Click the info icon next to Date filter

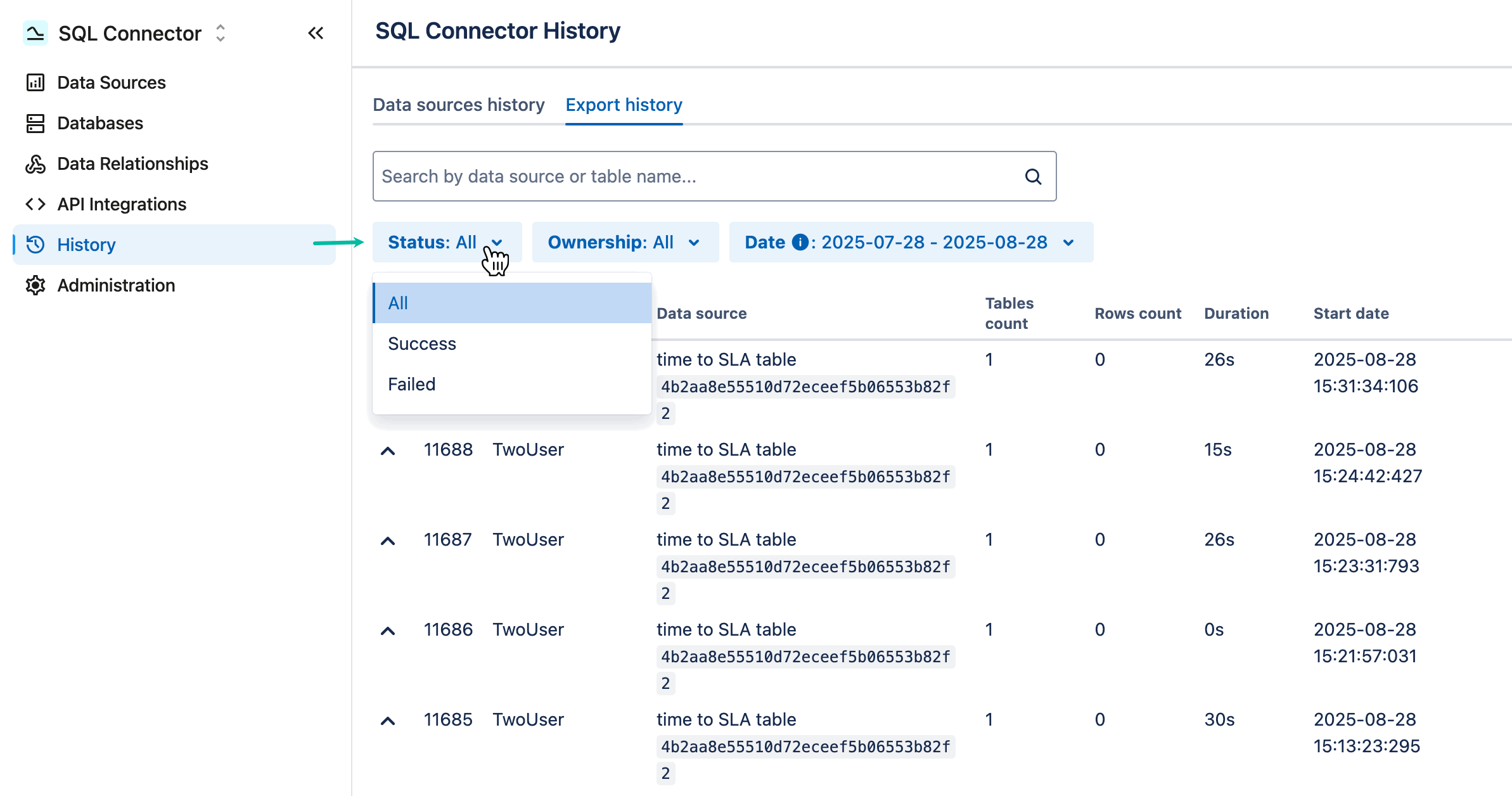799,242
